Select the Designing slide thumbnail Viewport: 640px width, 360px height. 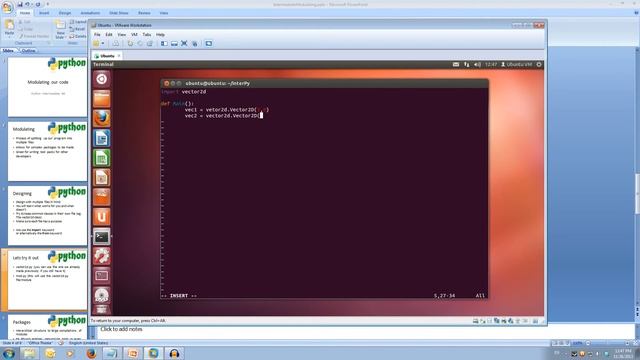(x=47, y=215)
